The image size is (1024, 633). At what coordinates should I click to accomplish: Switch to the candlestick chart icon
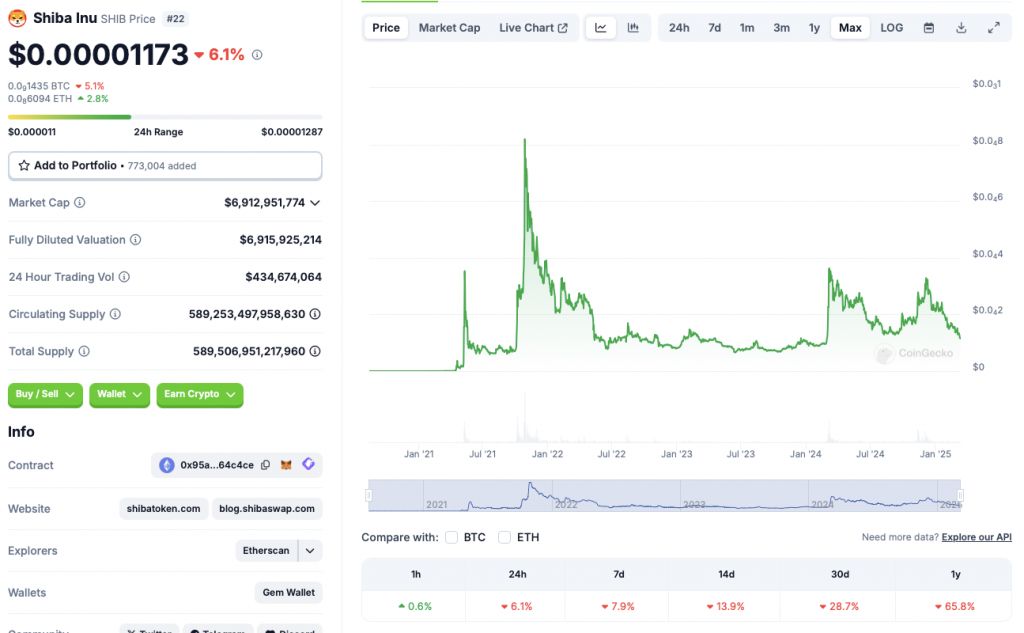633,27
